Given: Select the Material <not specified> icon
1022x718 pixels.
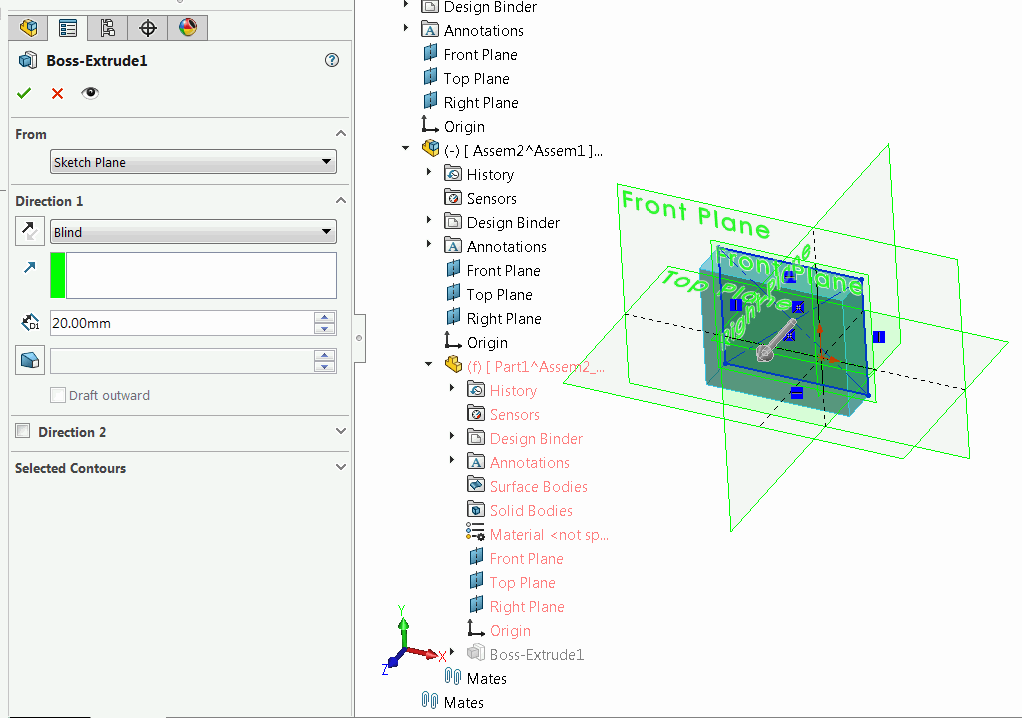Looking at the screenshot, I should [476, 533].
